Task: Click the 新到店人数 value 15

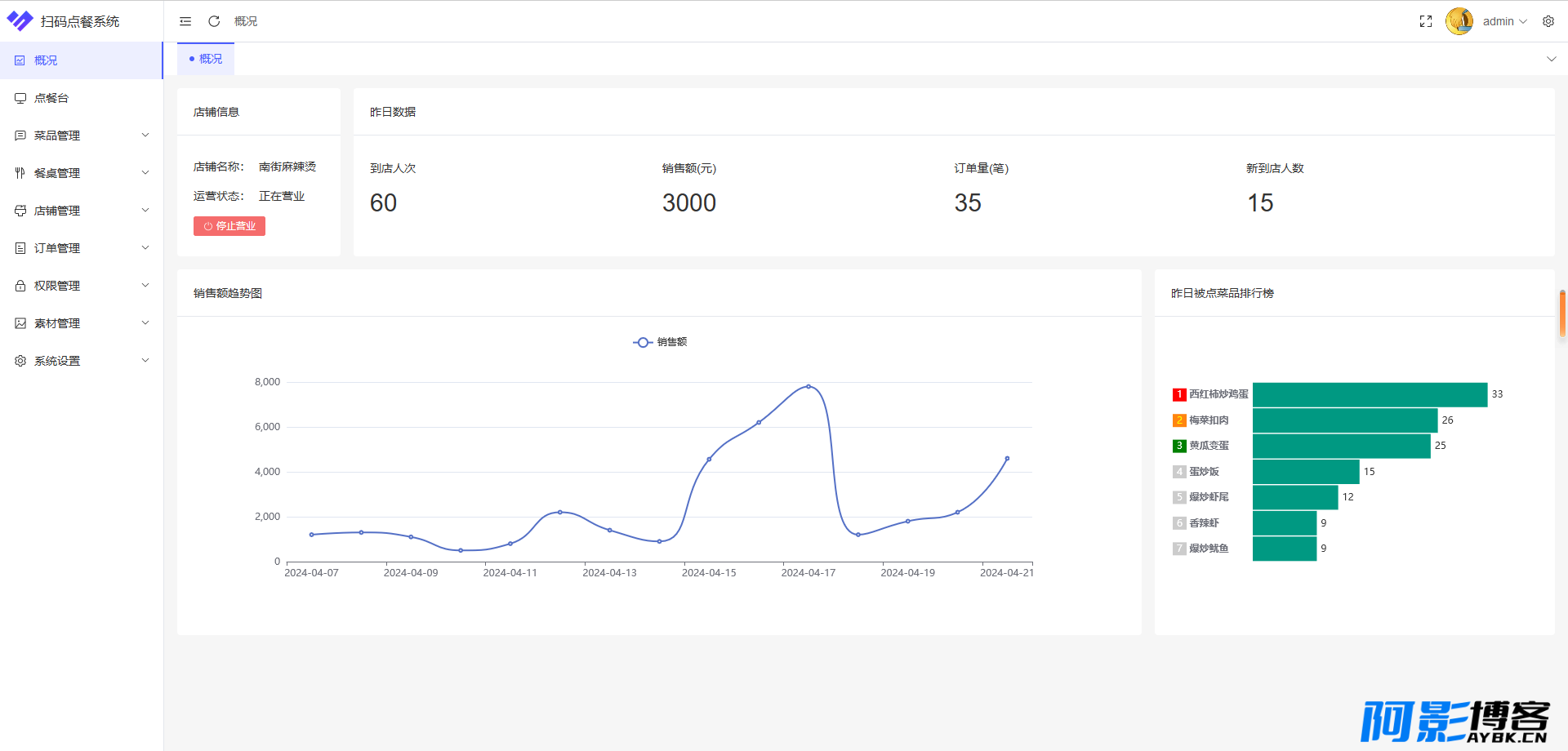Action: [x=1260, y=202]
